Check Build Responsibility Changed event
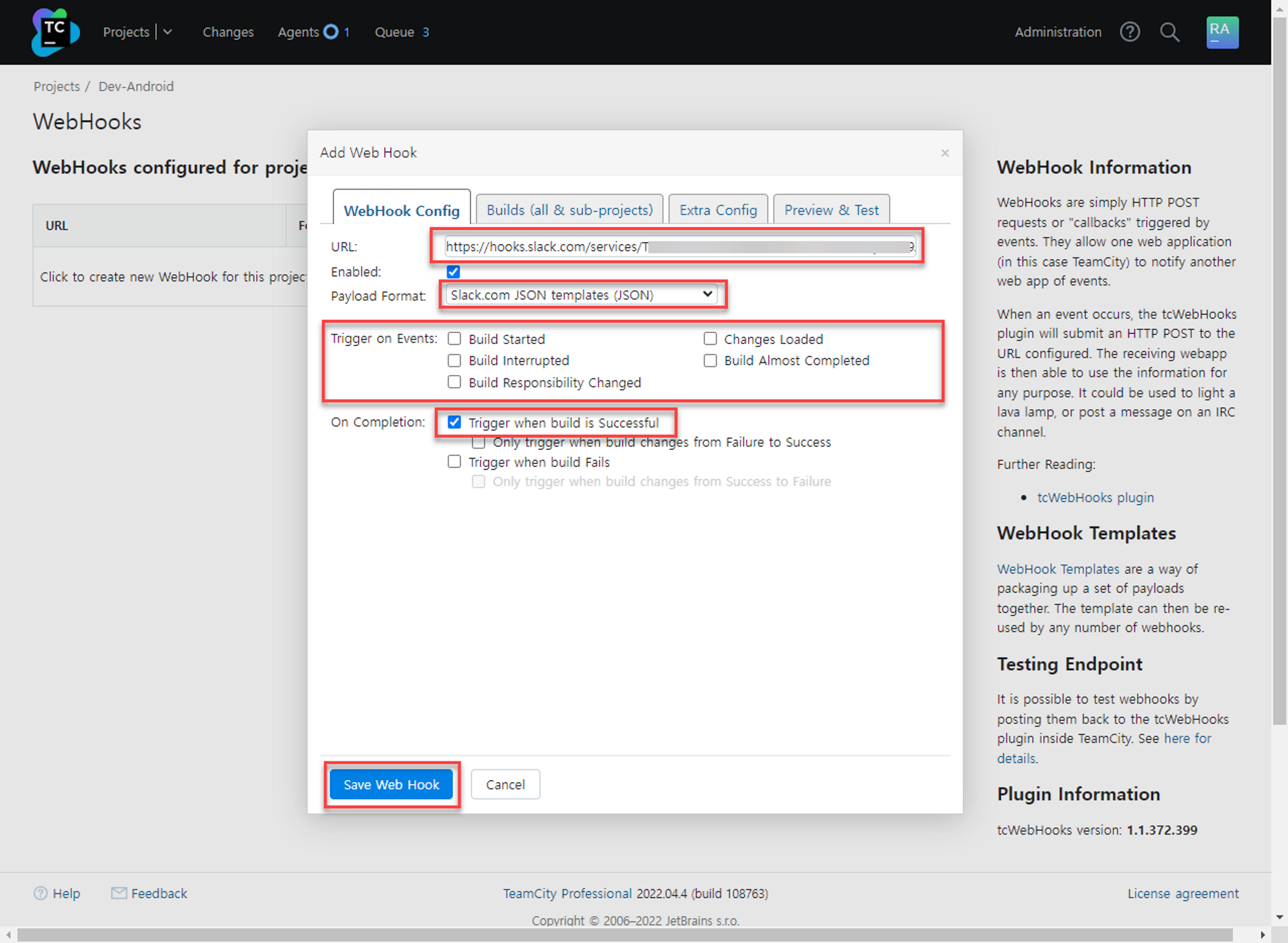The width and height of the screenshot is (1288, 943). click(x=454, y=382)
